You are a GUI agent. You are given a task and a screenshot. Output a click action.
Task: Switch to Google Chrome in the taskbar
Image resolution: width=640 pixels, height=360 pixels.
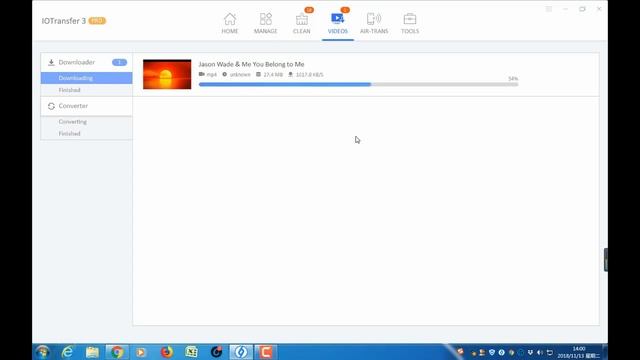click(117, 352)
